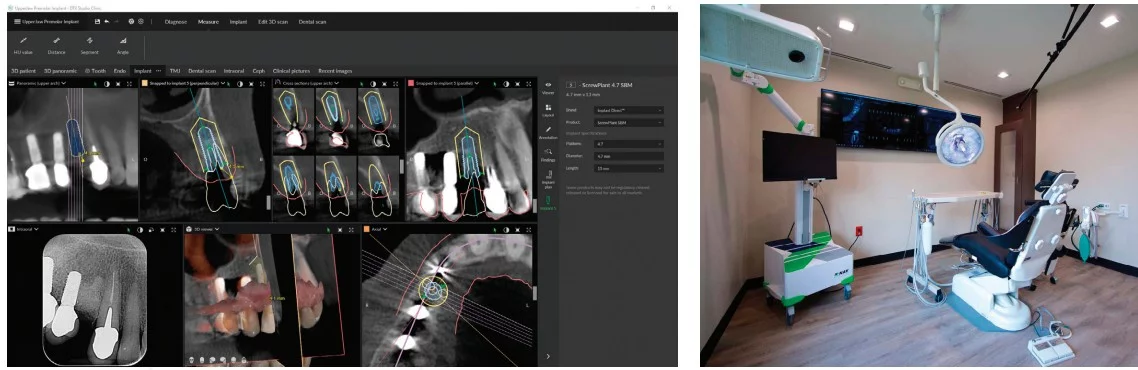Show the Layout options panel

[548, 110]
